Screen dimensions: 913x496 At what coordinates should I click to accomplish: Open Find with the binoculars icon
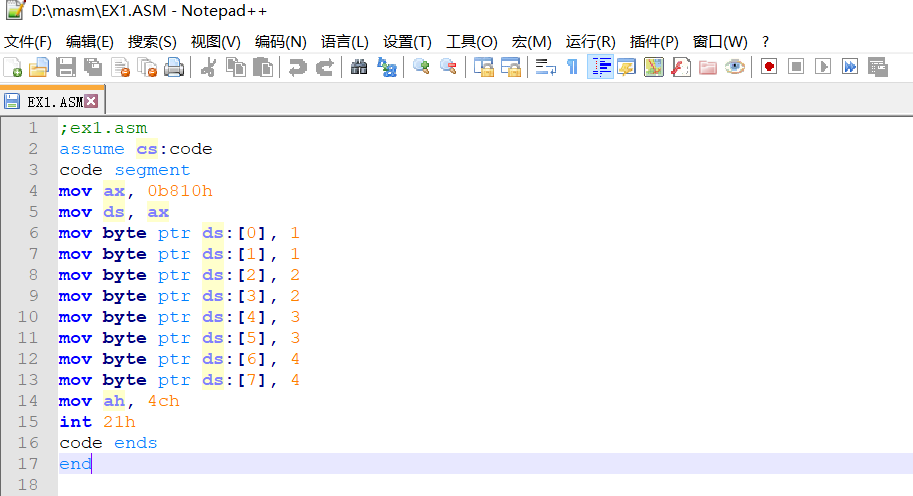(359, 68)
